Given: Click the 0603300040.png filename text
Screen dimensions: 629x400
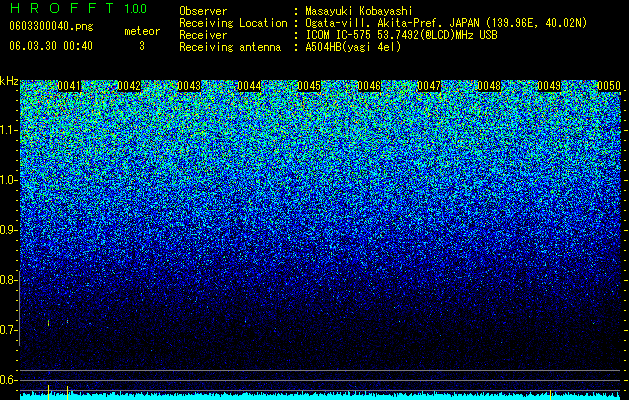Looking at the screenshot, I should click(x=51, y=26).
